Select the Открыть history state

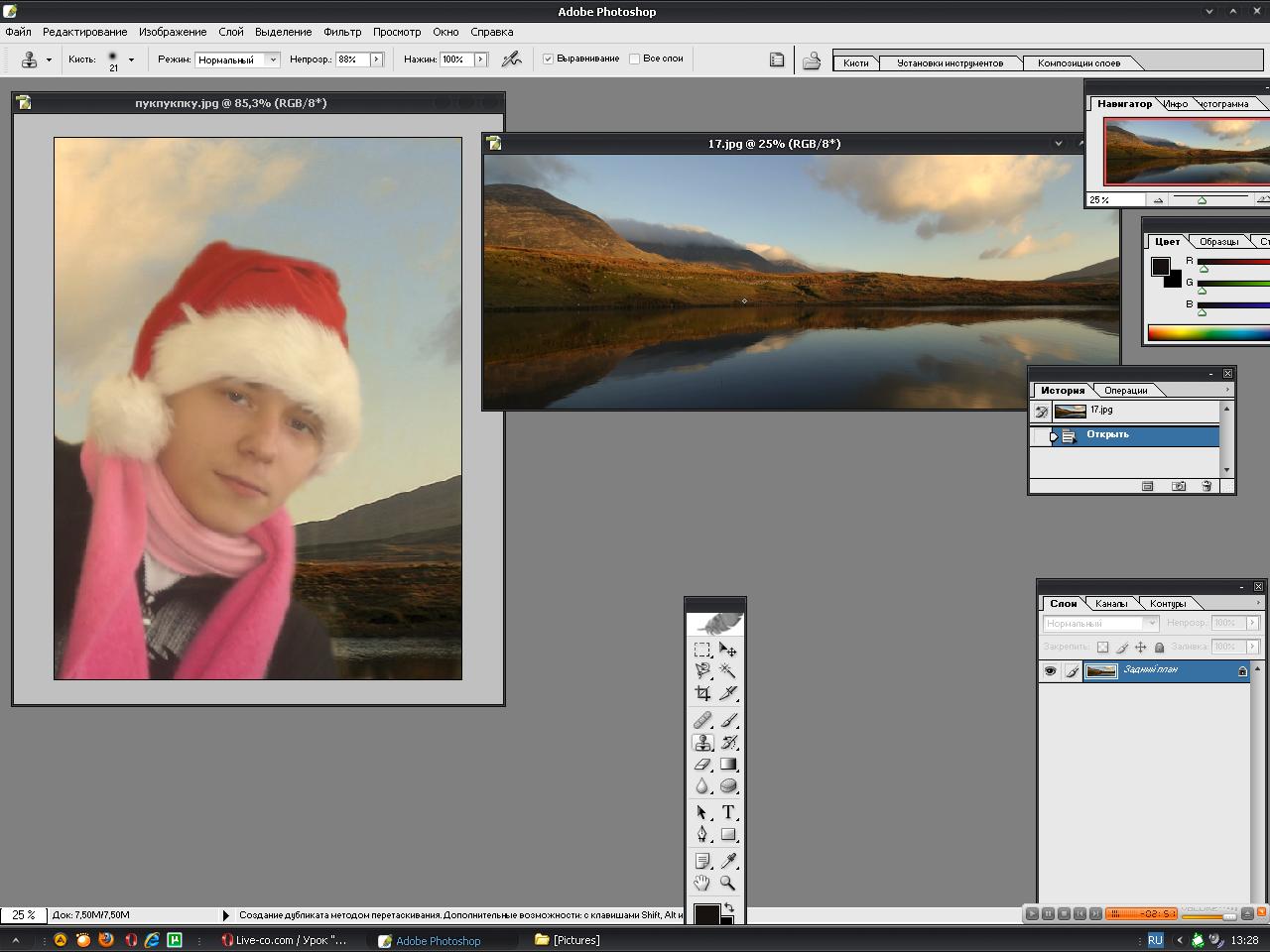click(x=1107, y=435)
